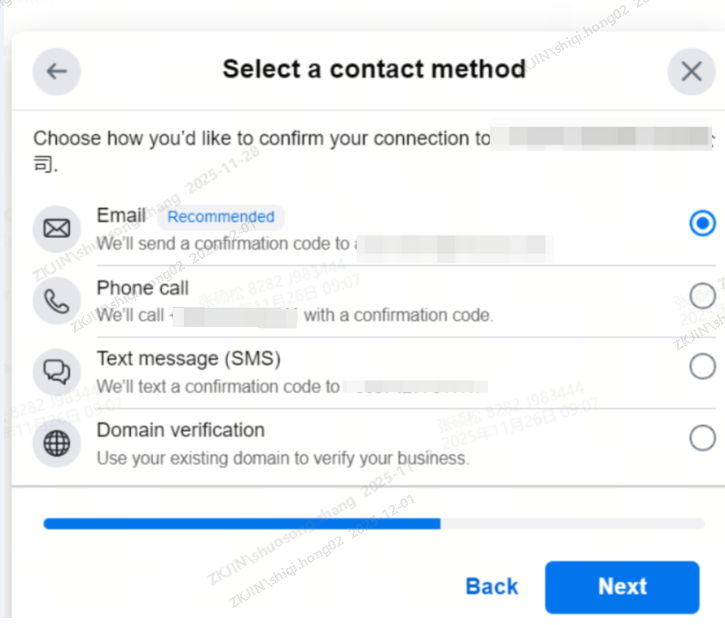Click the SMS chat bubbles icon
The width and height of the screenshot is (725, 625).
pyautogui.click(x=57, y=373)
